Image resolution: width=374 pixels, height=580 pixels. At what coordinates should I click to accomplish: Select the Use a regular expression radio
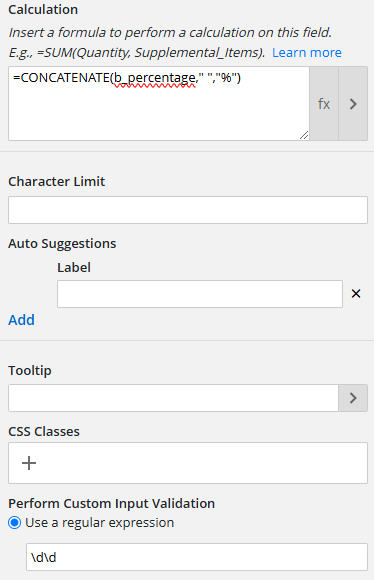[15, 523]
